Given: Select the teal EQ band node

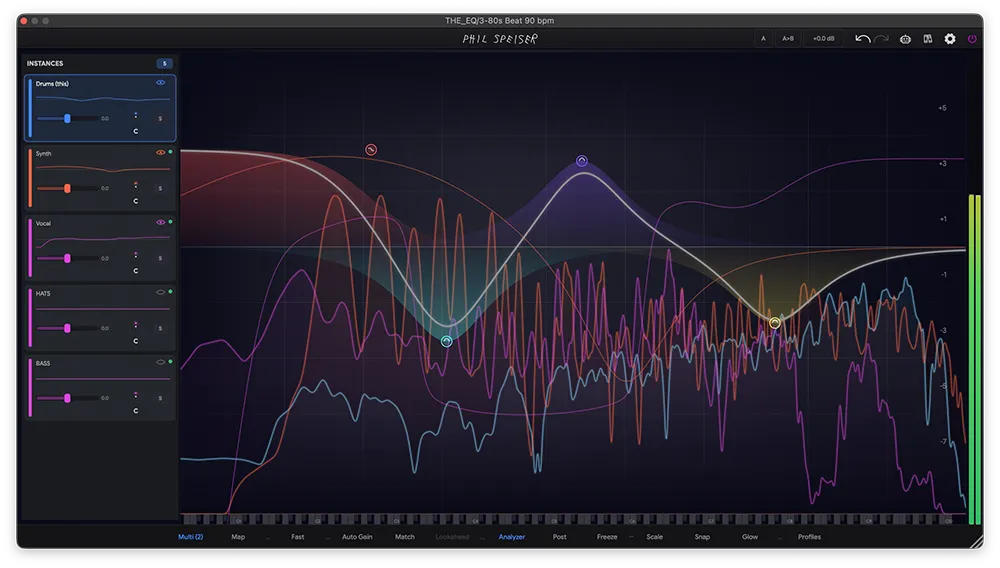Looking at the screenshot, I should (447, 341).
